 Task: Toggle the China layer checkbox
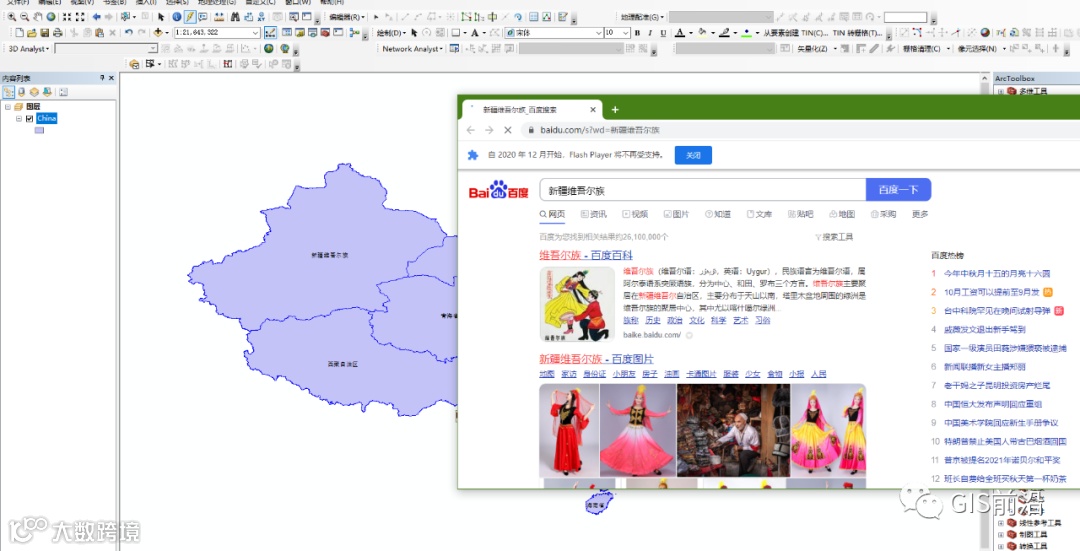click(30, 118)
